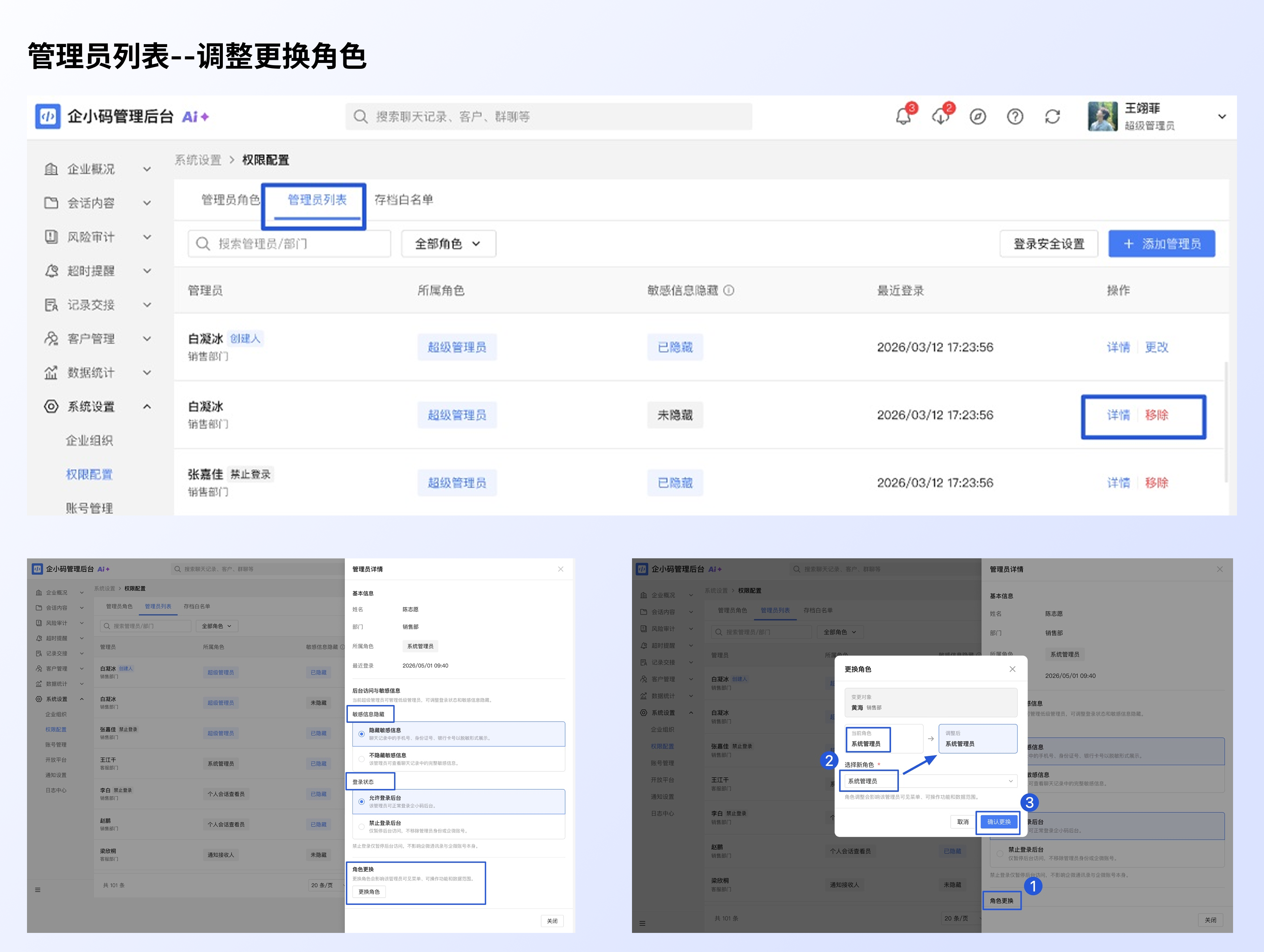The width and height of the screenshot is (1264, 952).
Task: Open the notification bell in the large mockup header
Action: (x=904, y=116)
